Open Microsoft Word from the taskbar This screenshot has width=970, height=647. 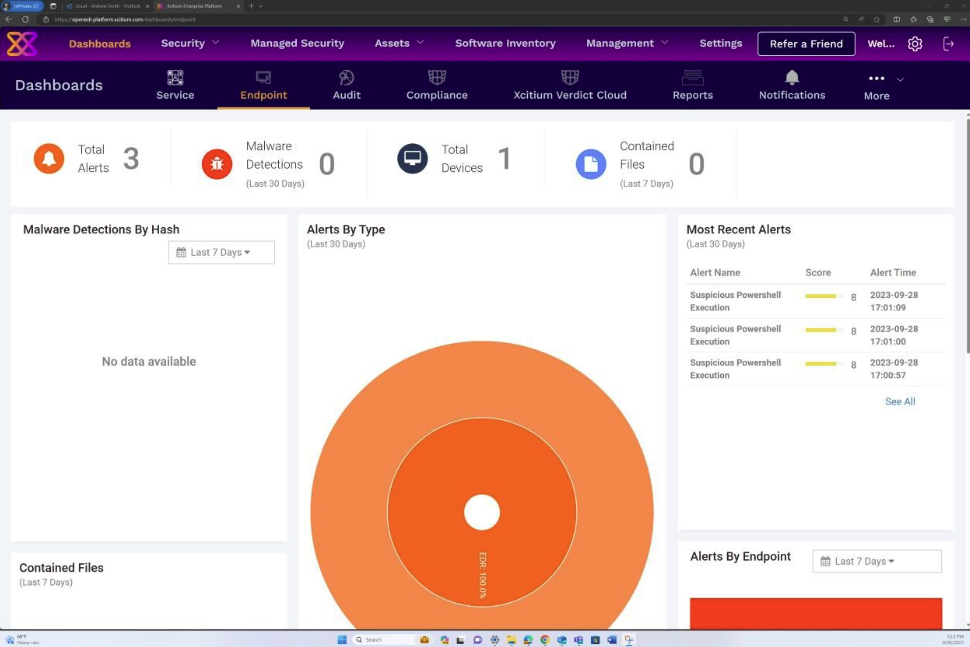click(612, 640)
